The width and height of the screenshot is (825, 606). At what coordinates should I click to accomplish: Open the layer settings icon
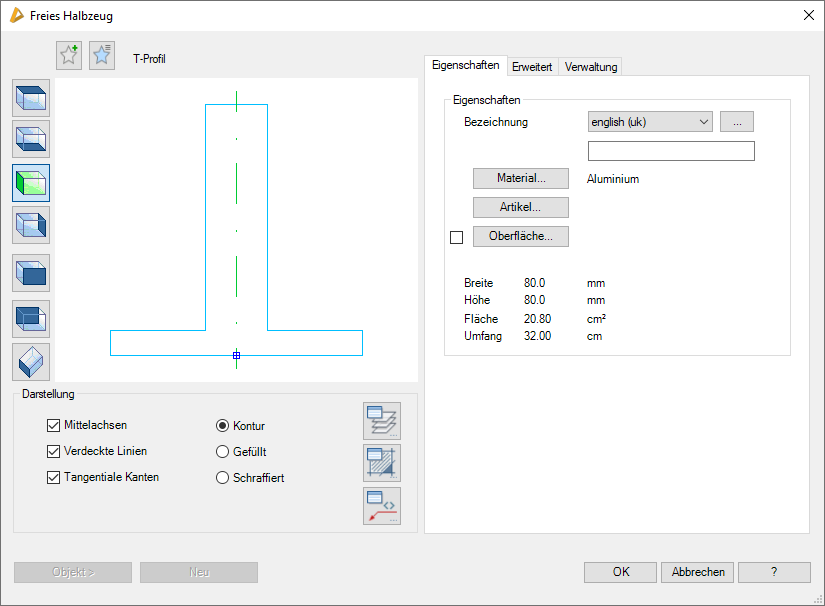point(382,421)
